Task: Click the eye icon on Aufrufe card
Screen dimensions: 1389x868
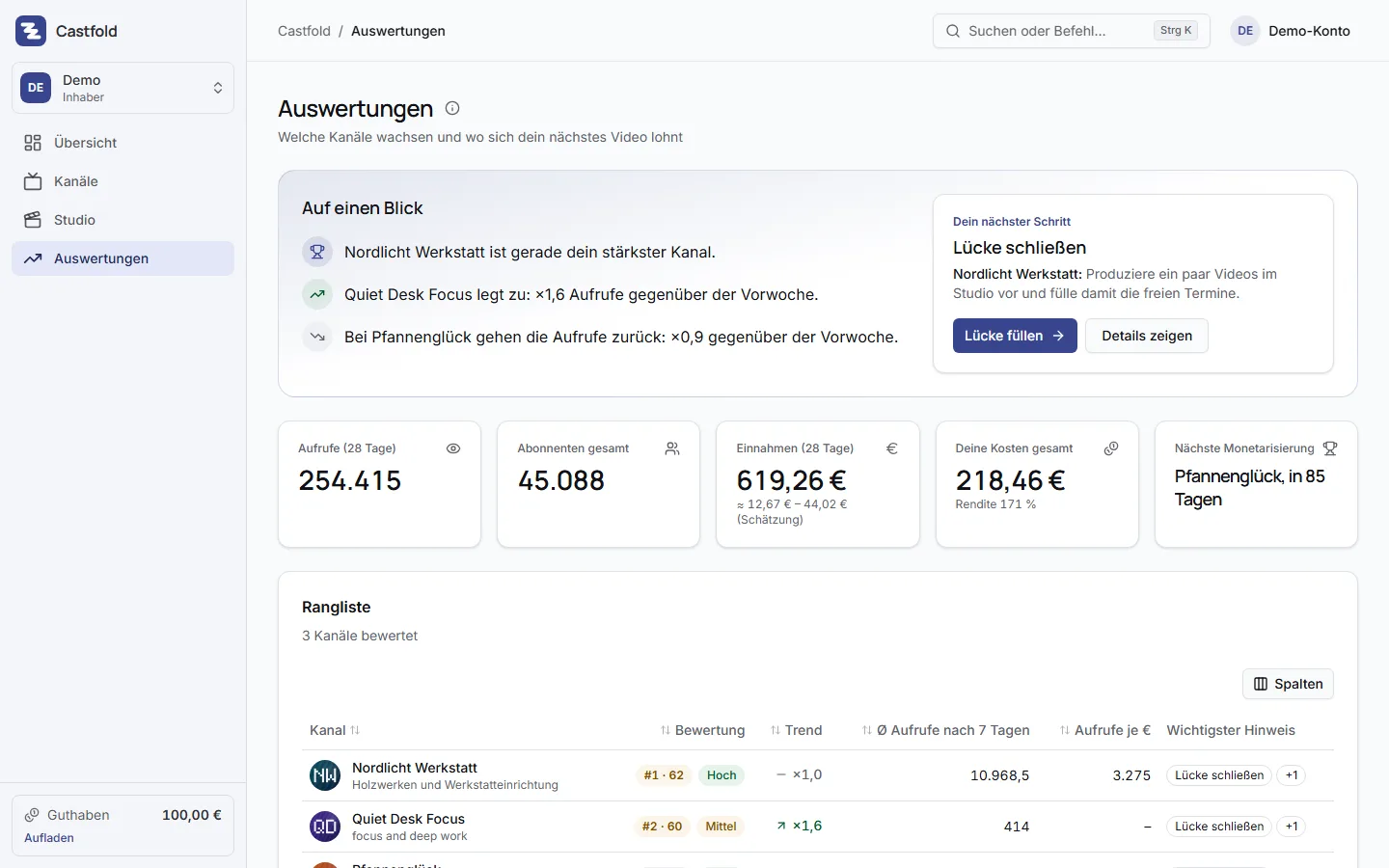Action: tap(453, 448)
